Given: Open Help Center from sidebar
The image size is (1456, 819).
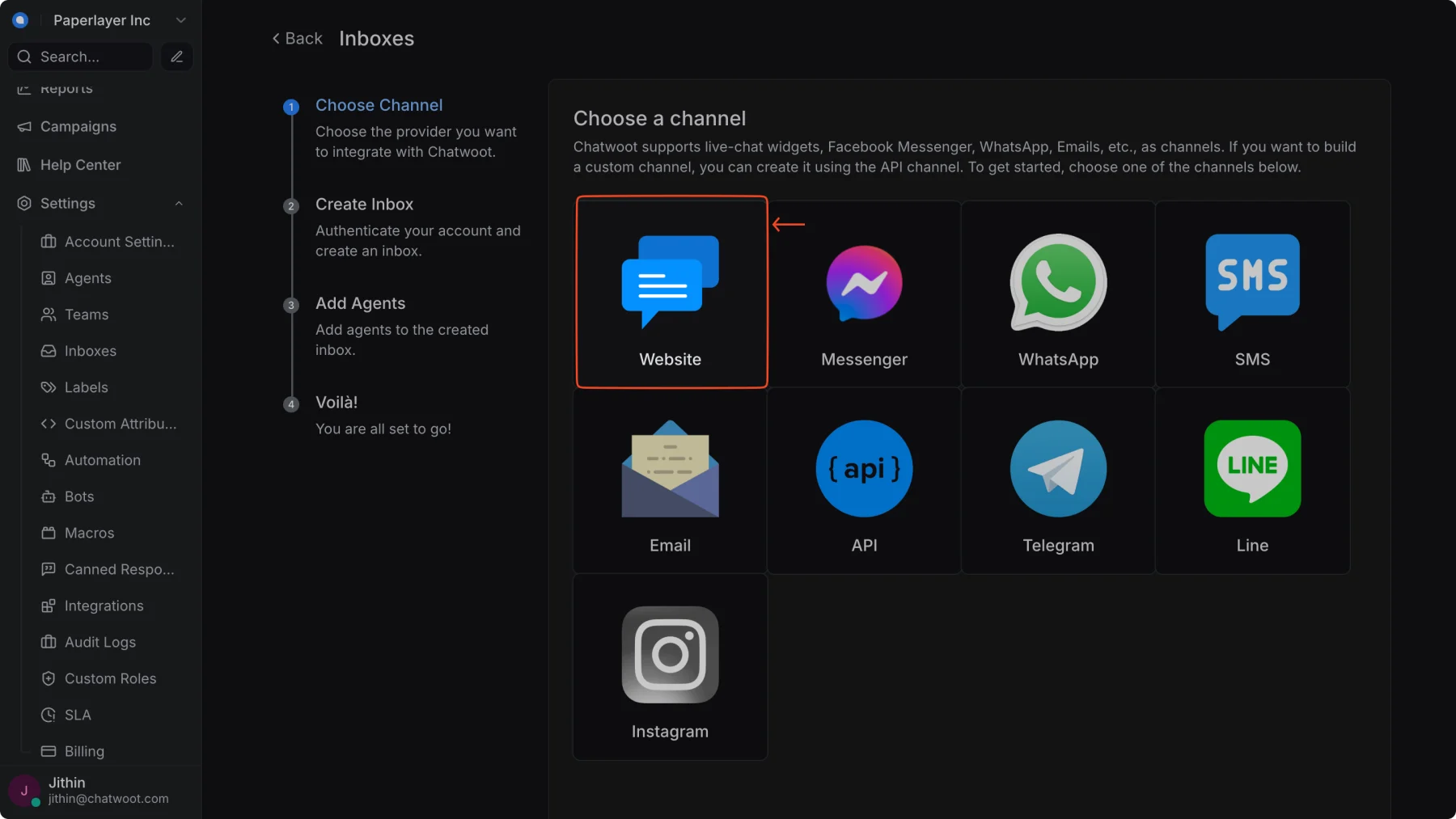Looking at the screenshot, I should tap(80, 165).
